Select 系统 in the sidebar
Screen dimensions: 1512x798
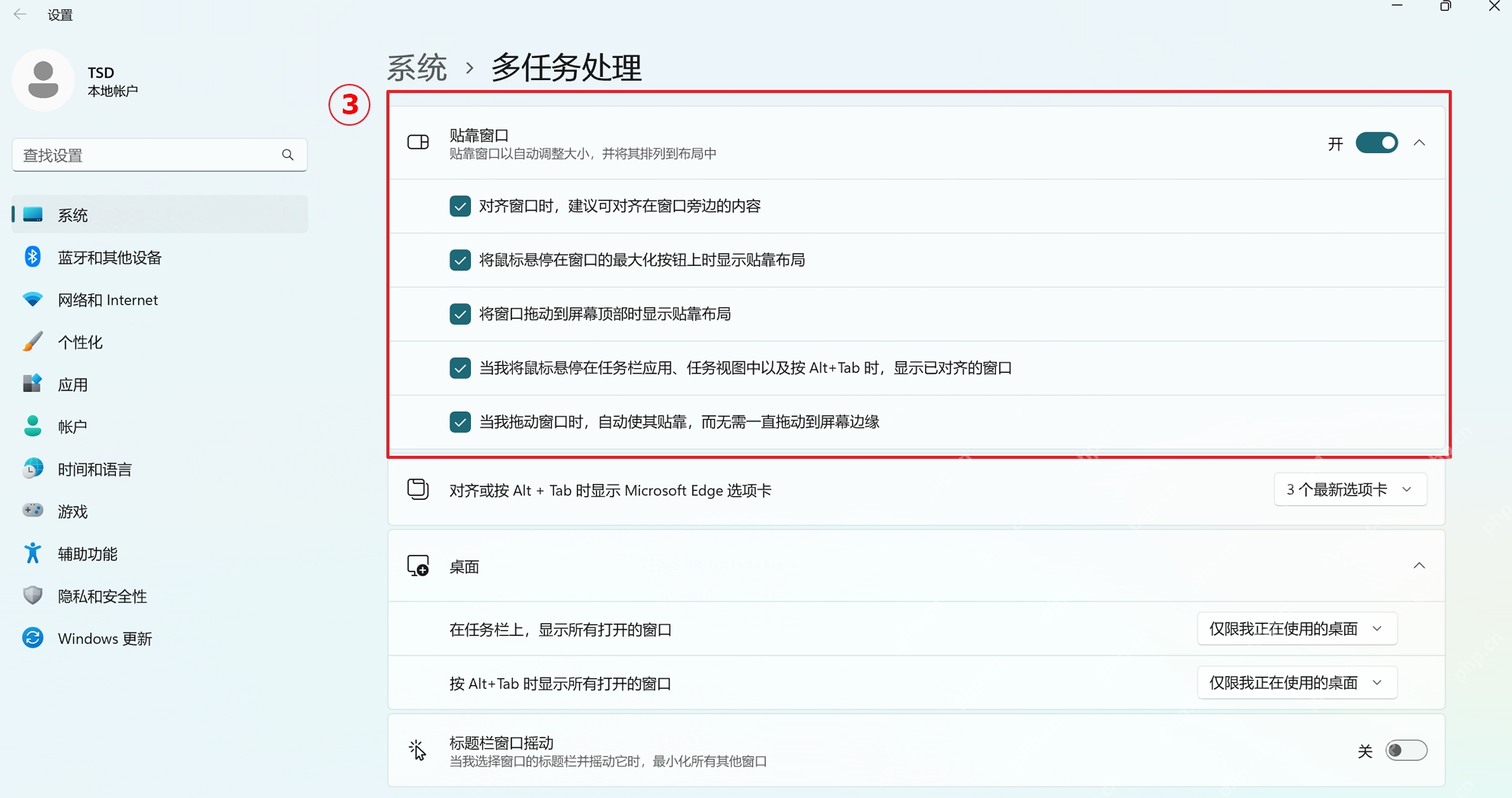coord(160,215)
